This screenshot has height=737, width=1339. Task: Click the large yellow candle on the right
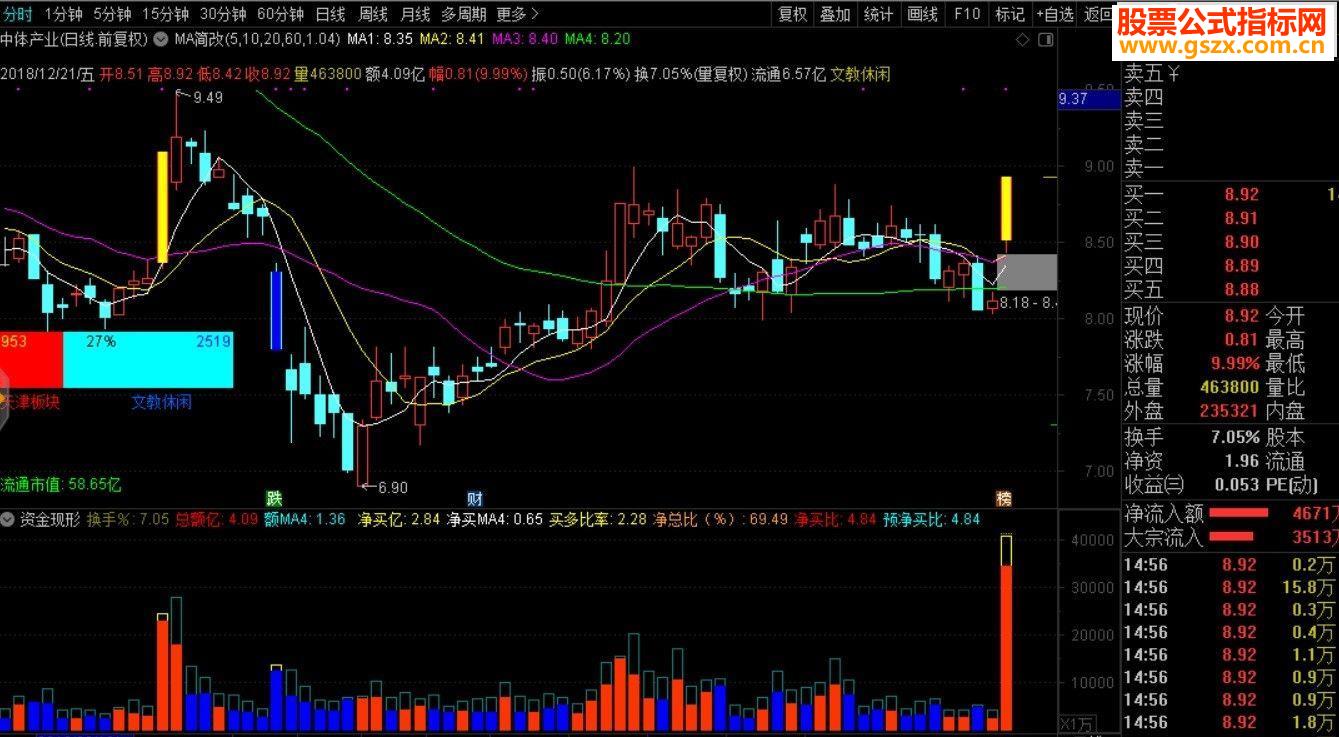click(1007, 208)
